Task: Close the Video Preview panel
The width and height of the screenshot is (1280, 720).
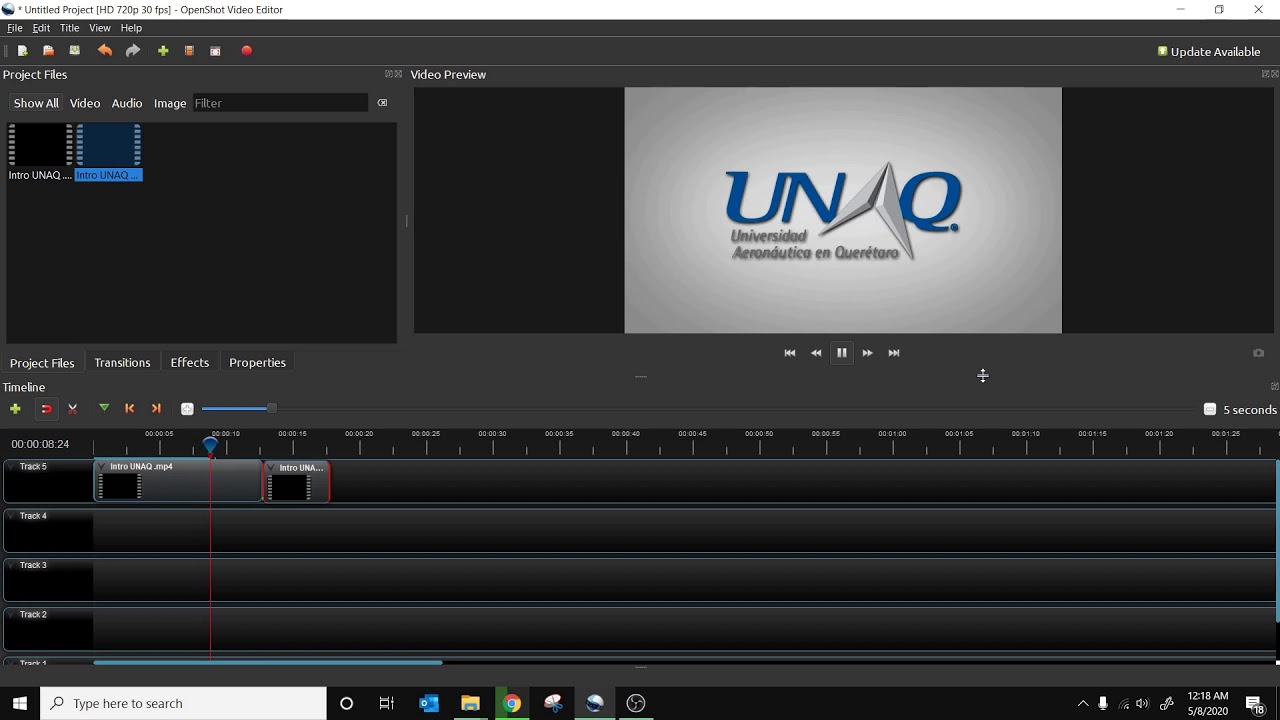Action: click(x=1275, y=74)
